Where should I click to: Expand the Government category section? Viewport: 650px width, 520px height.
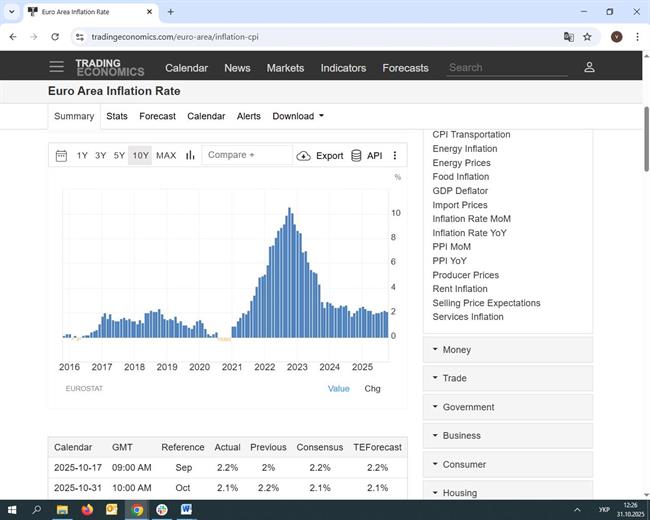coord(508,407)
